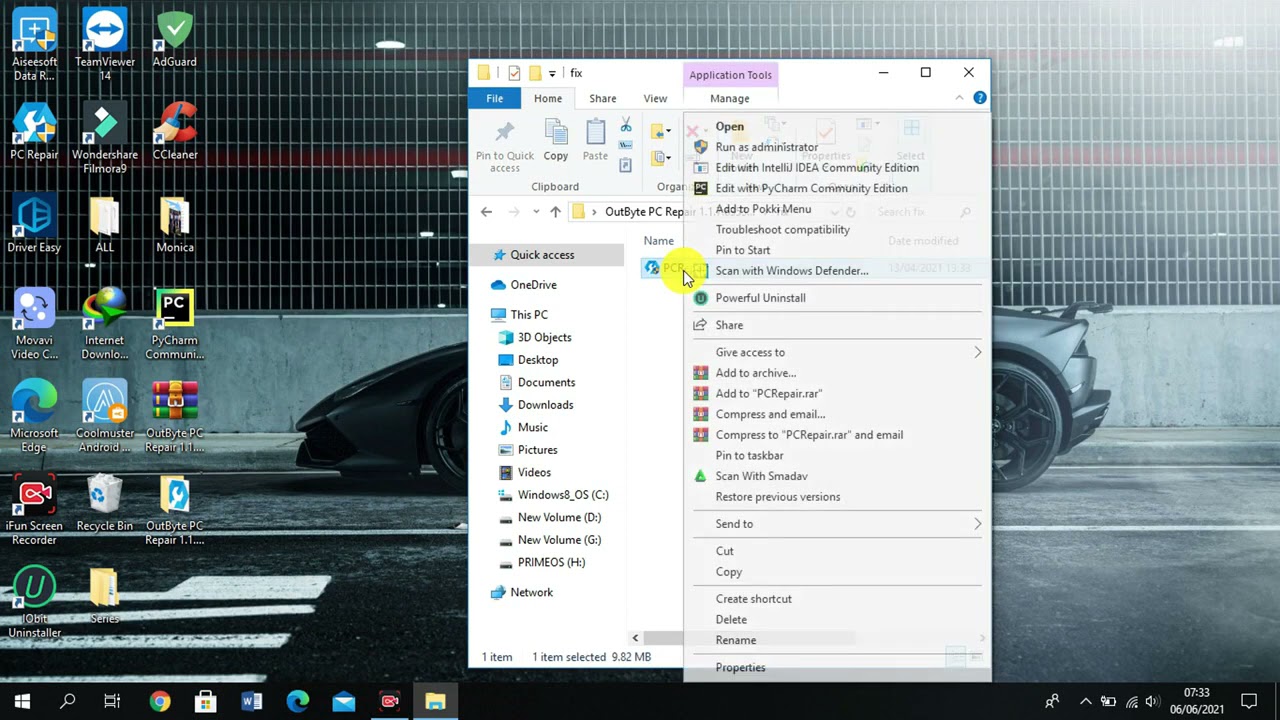Switch to the Share ribbon tab

[x=603, y=98]
